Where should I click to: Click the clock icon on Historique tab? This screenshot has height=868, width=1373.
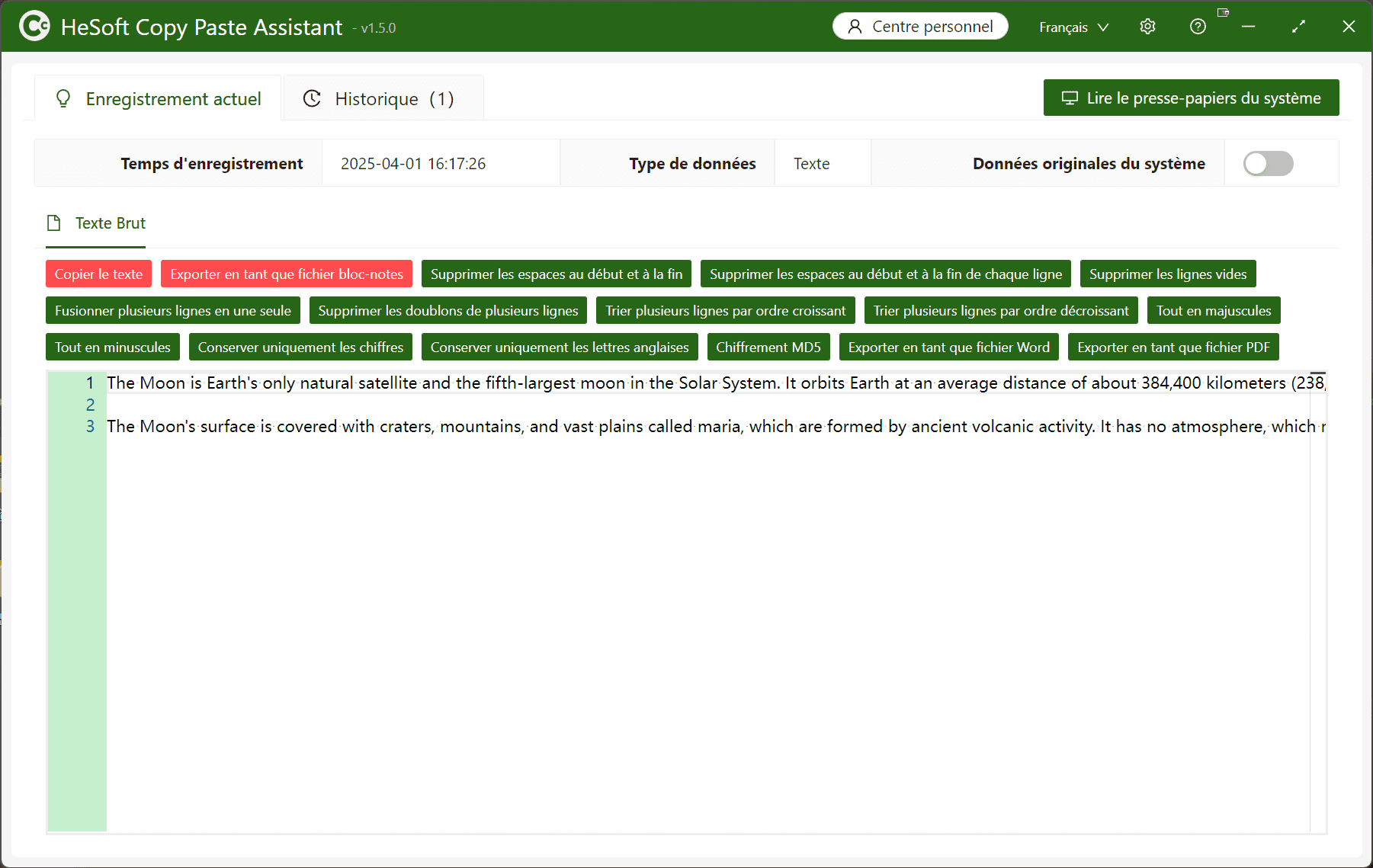(312, 98)
